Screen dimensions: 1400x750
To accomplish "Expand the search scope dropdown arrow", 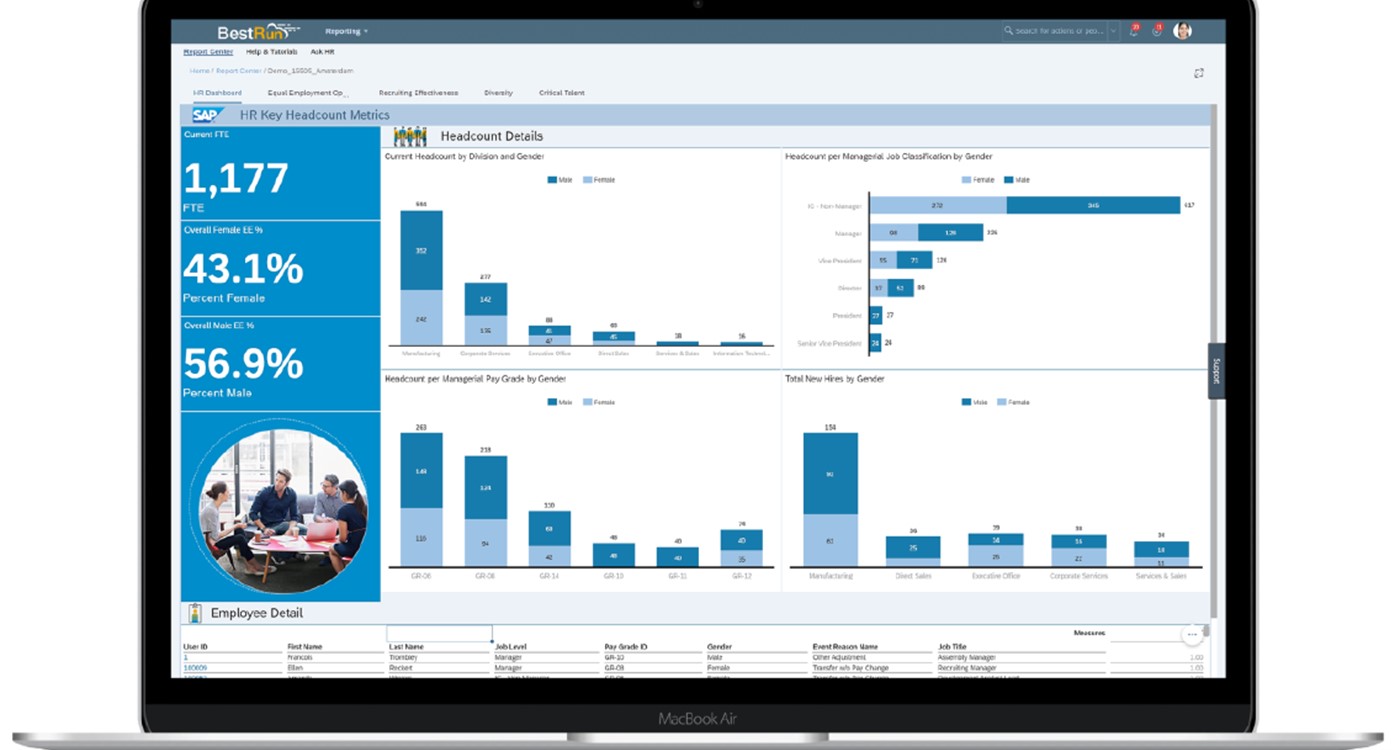I will tap(1113, 31).
